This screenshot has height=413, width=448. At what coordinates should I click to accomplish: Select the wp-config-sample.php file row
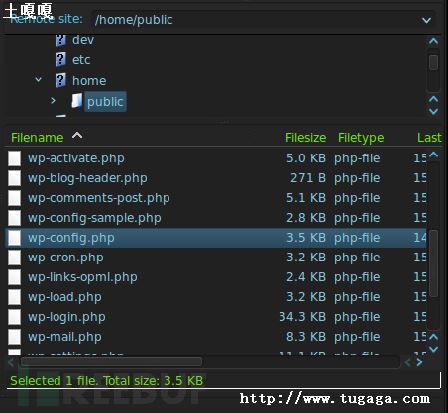(216, 218)
